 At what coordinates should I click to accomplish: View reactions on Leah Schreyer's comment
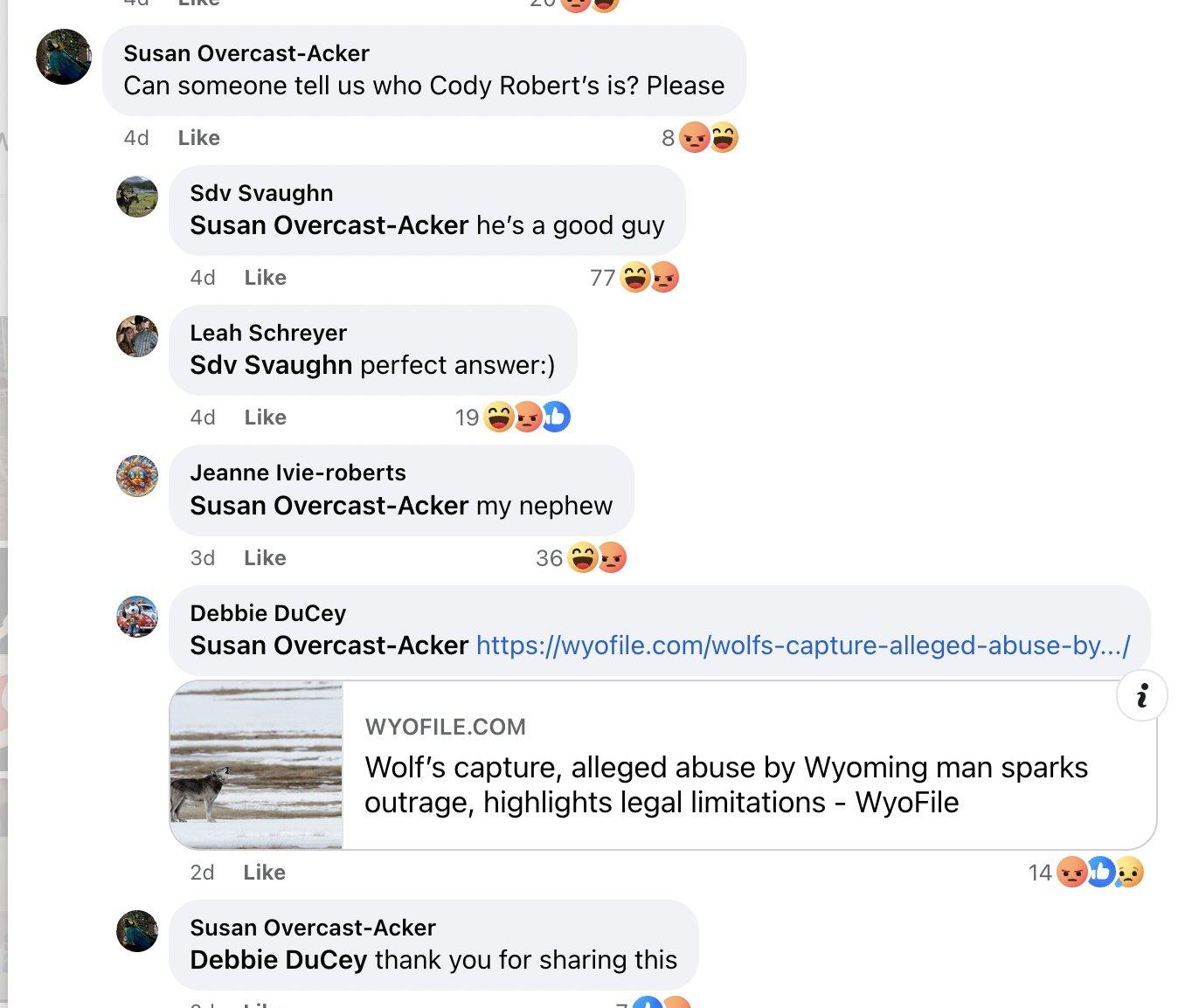pos(512,418)
